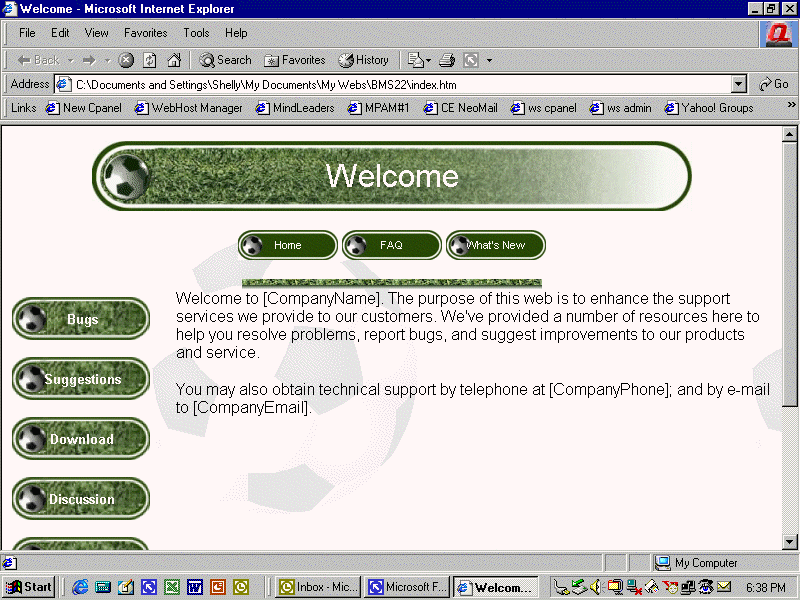Open the View menu
This screenshot has height=600, width=800.
(96, 33)
